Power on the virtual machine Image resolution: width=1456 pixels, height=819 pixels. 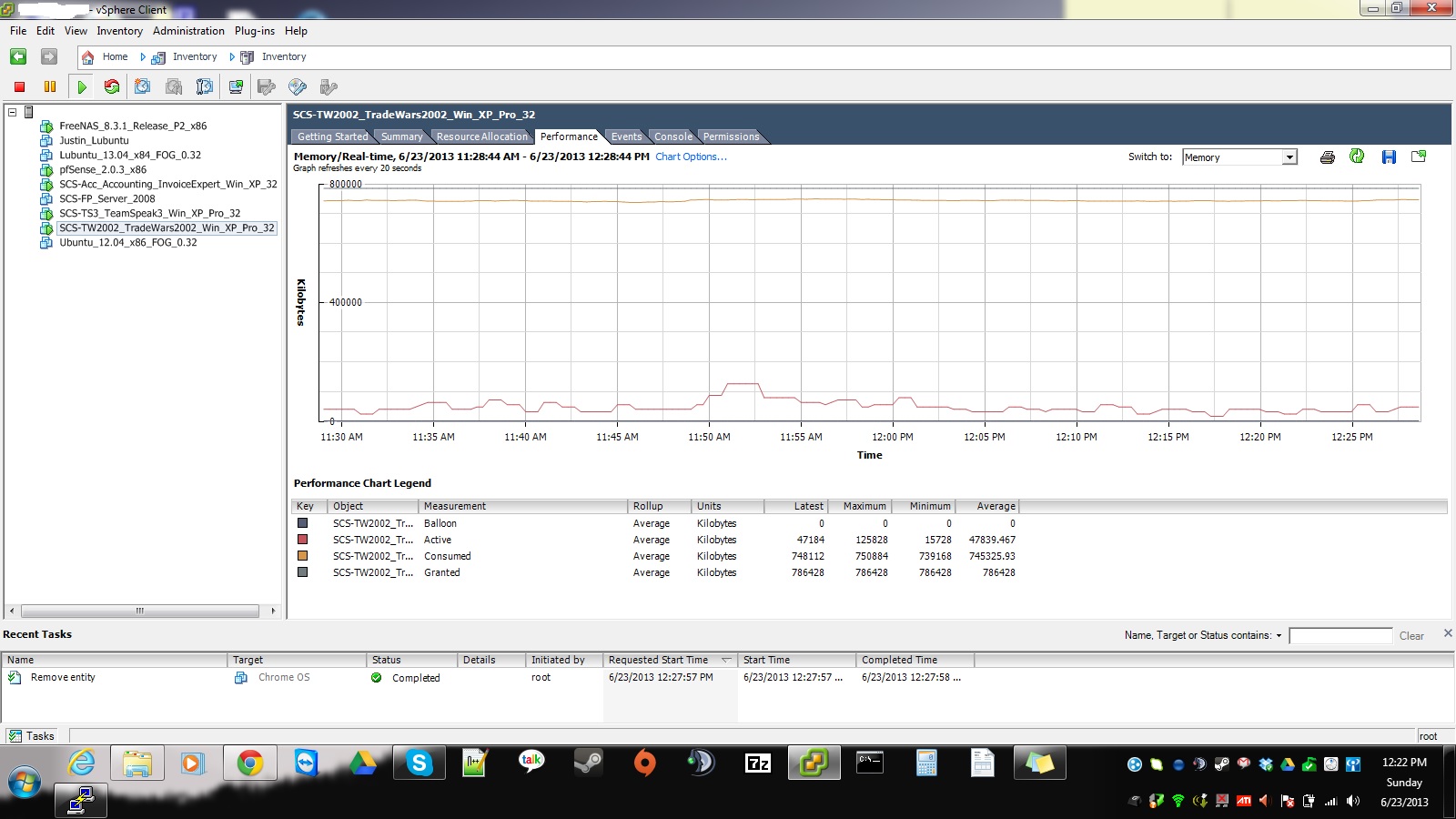pos(82,86)
